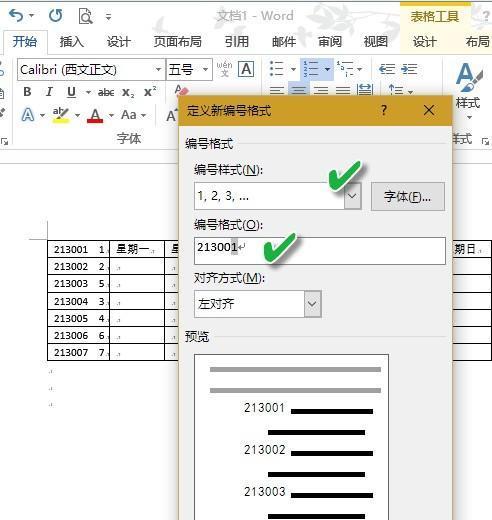Viewport: 492px width, 520px height.
Task: Open the 五号 font size dropdown
Action: (206, 69)
